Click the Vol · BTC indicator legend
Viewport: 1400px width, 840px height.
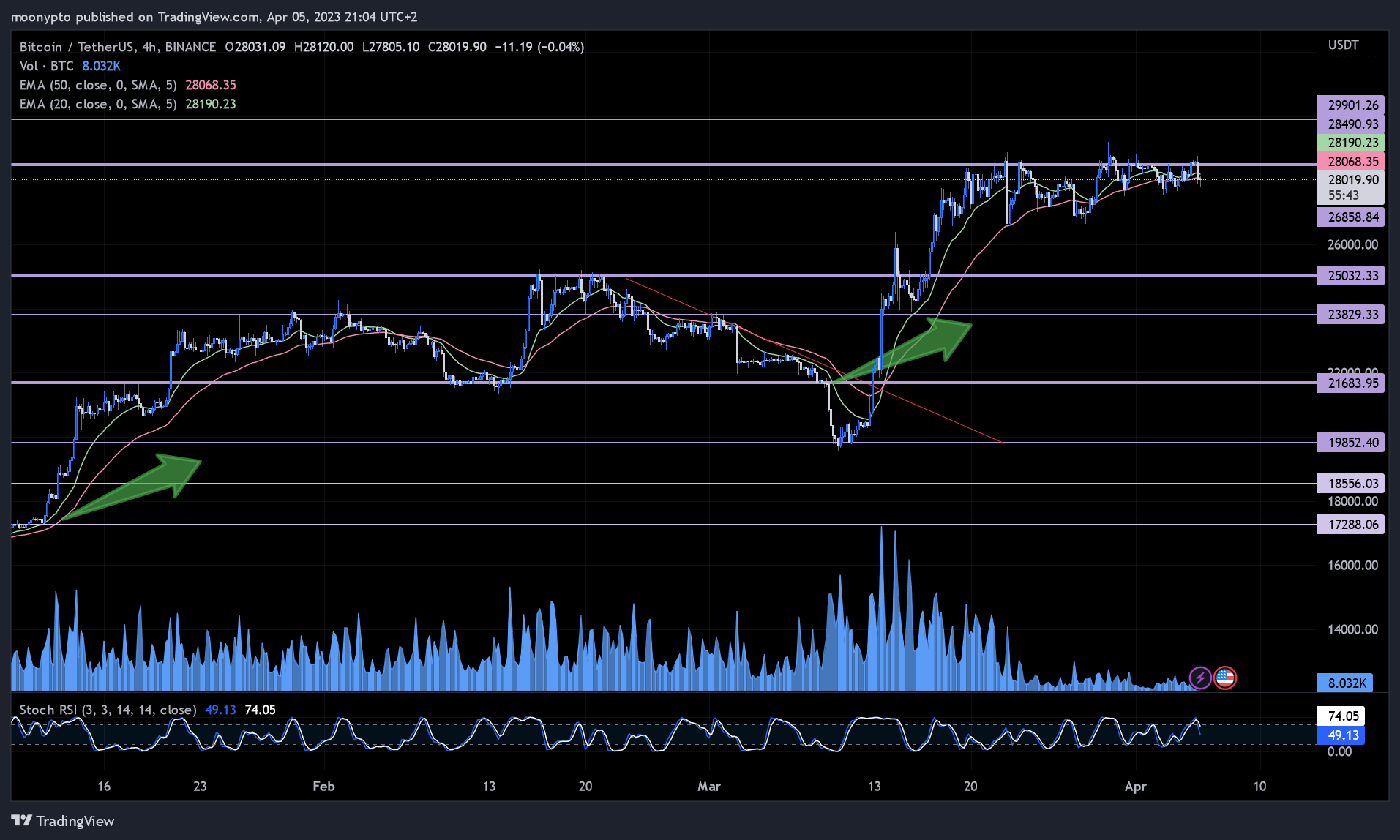47,66
